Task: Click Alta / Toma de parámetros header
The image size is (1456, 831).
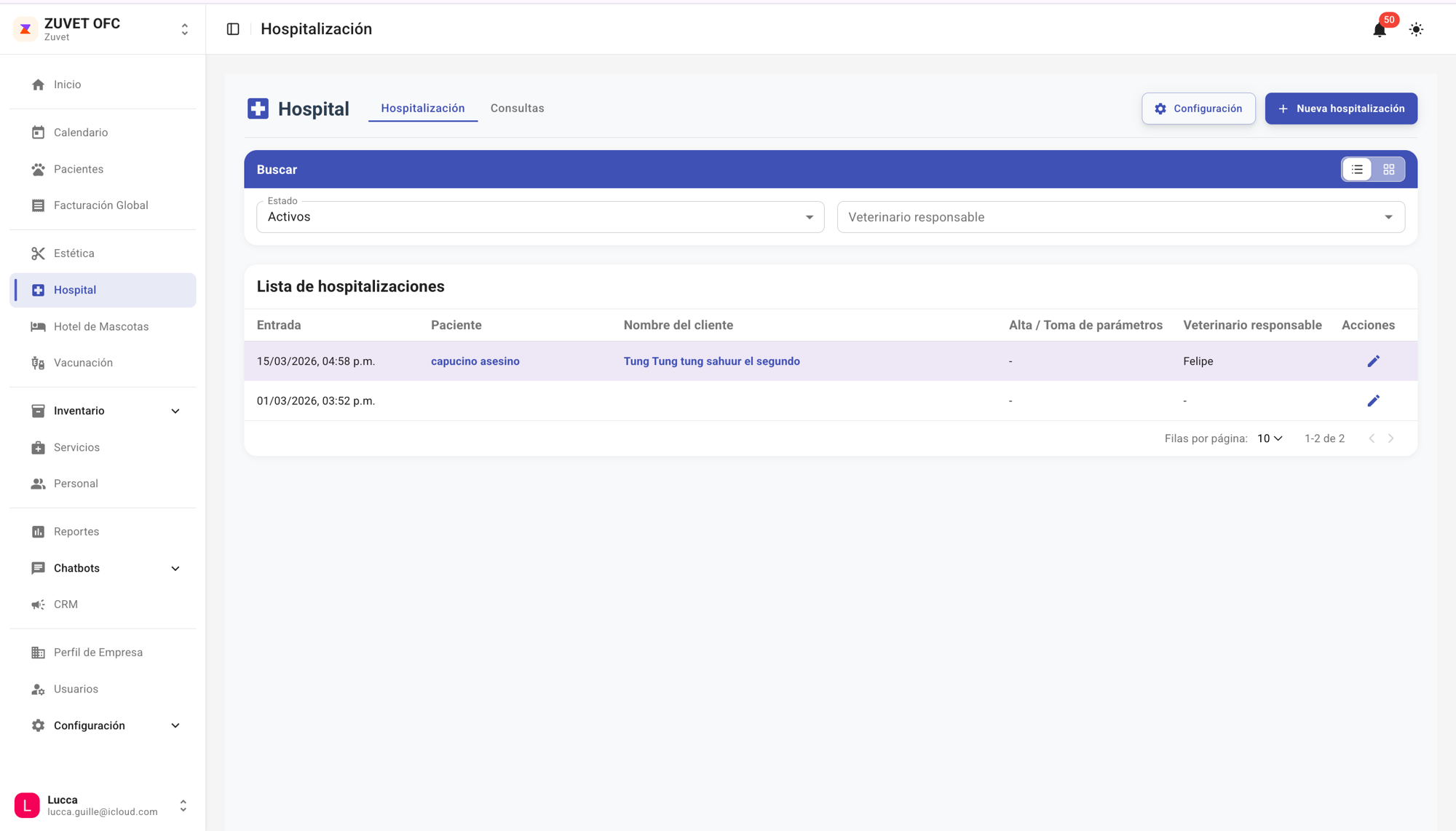Action: tap(1085, 325)
